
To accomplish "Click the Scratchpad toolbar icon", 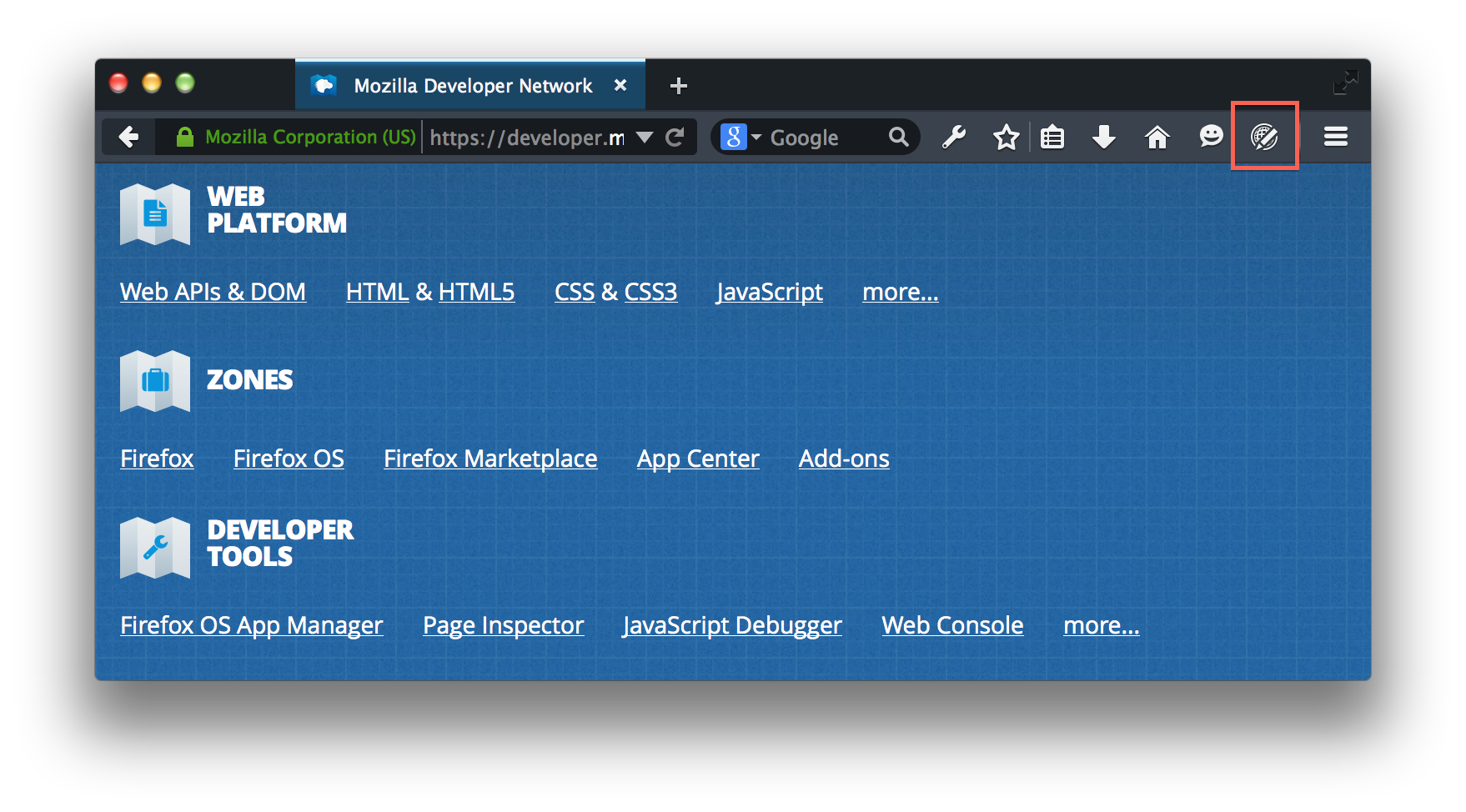I will pyautogui.click(x=1264, y=137).
